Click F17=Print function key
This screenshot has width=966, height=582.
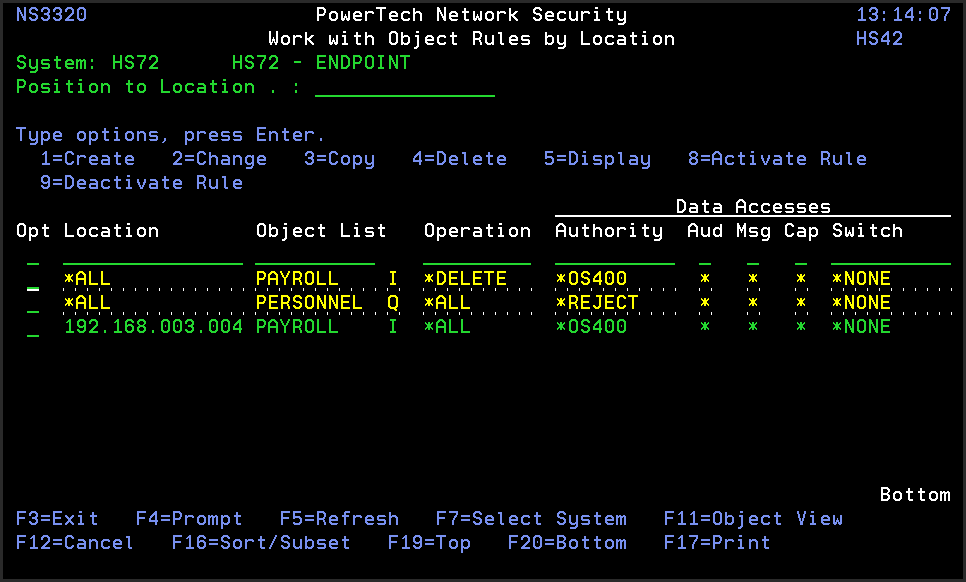point(717,543)
